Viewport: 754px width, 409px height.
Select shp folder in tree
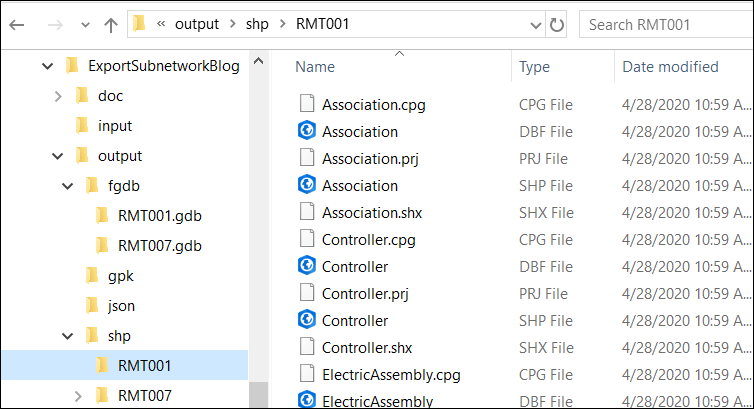click(x=119, y=336)
